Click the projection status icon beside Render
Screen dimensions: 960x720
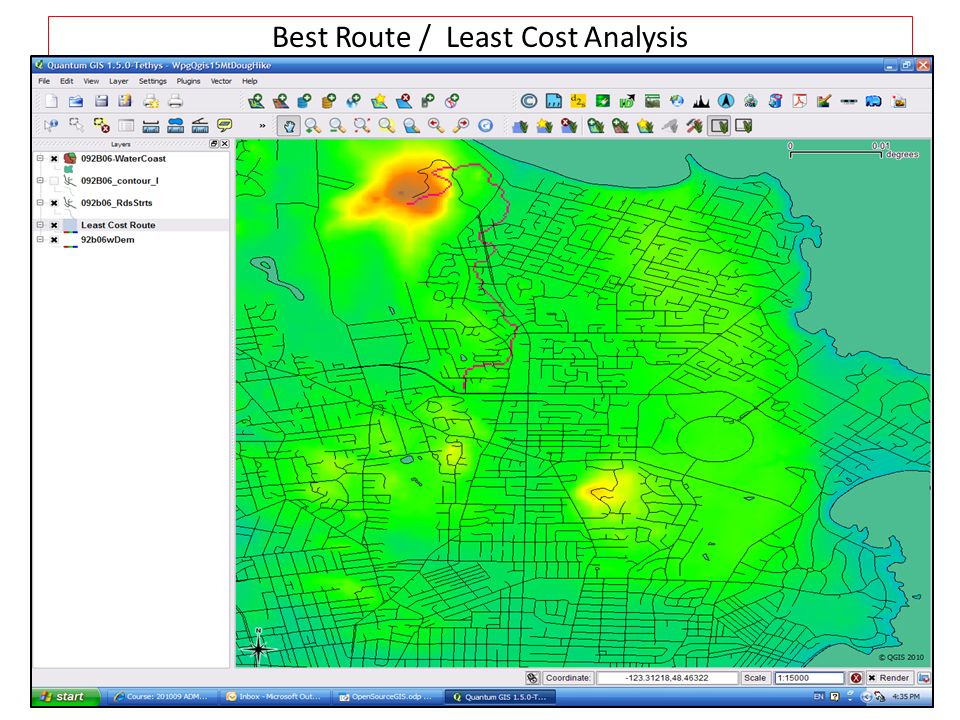coord(923,678)
